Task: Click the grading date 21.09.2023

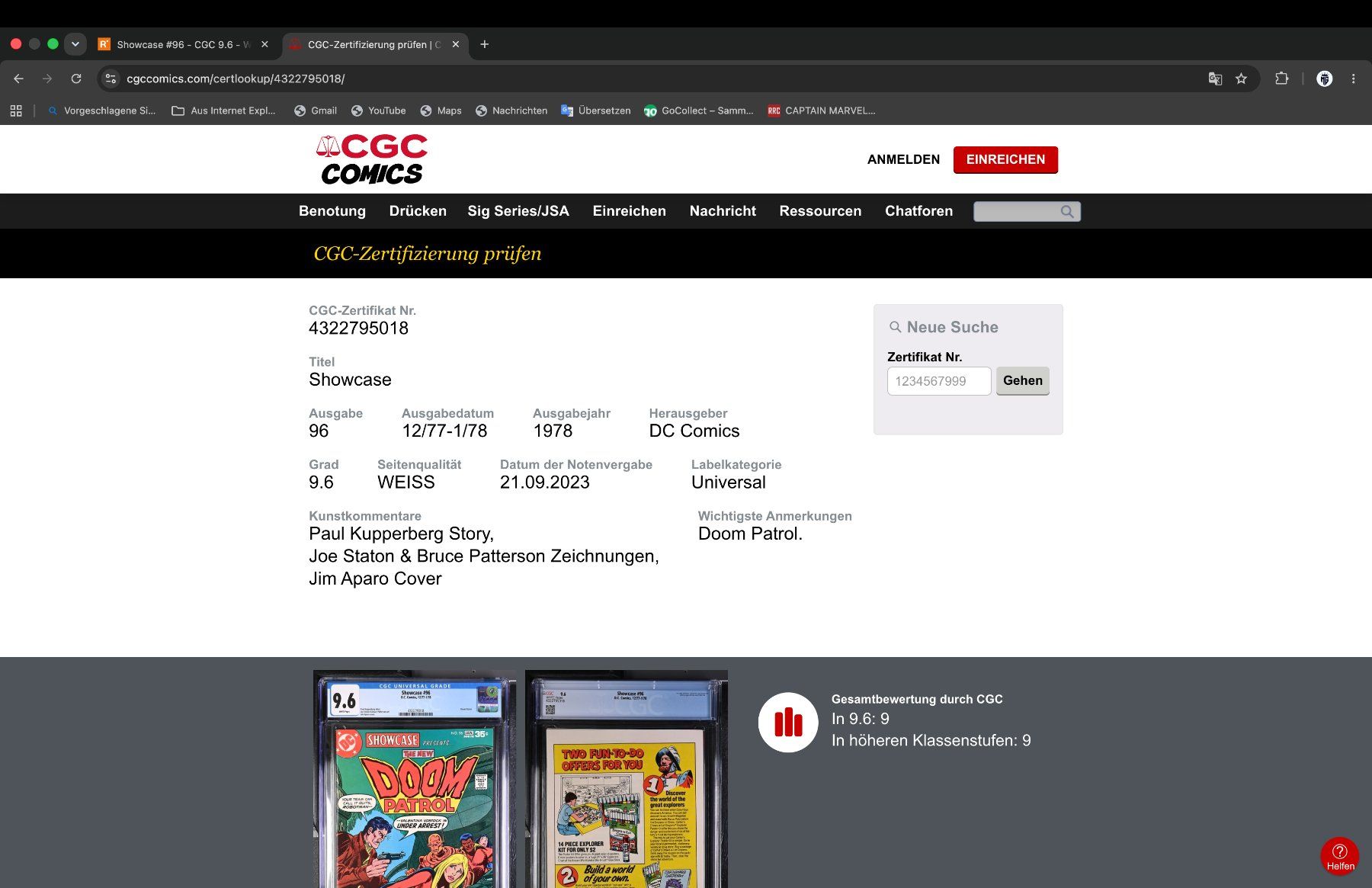Action: point(545,482)
